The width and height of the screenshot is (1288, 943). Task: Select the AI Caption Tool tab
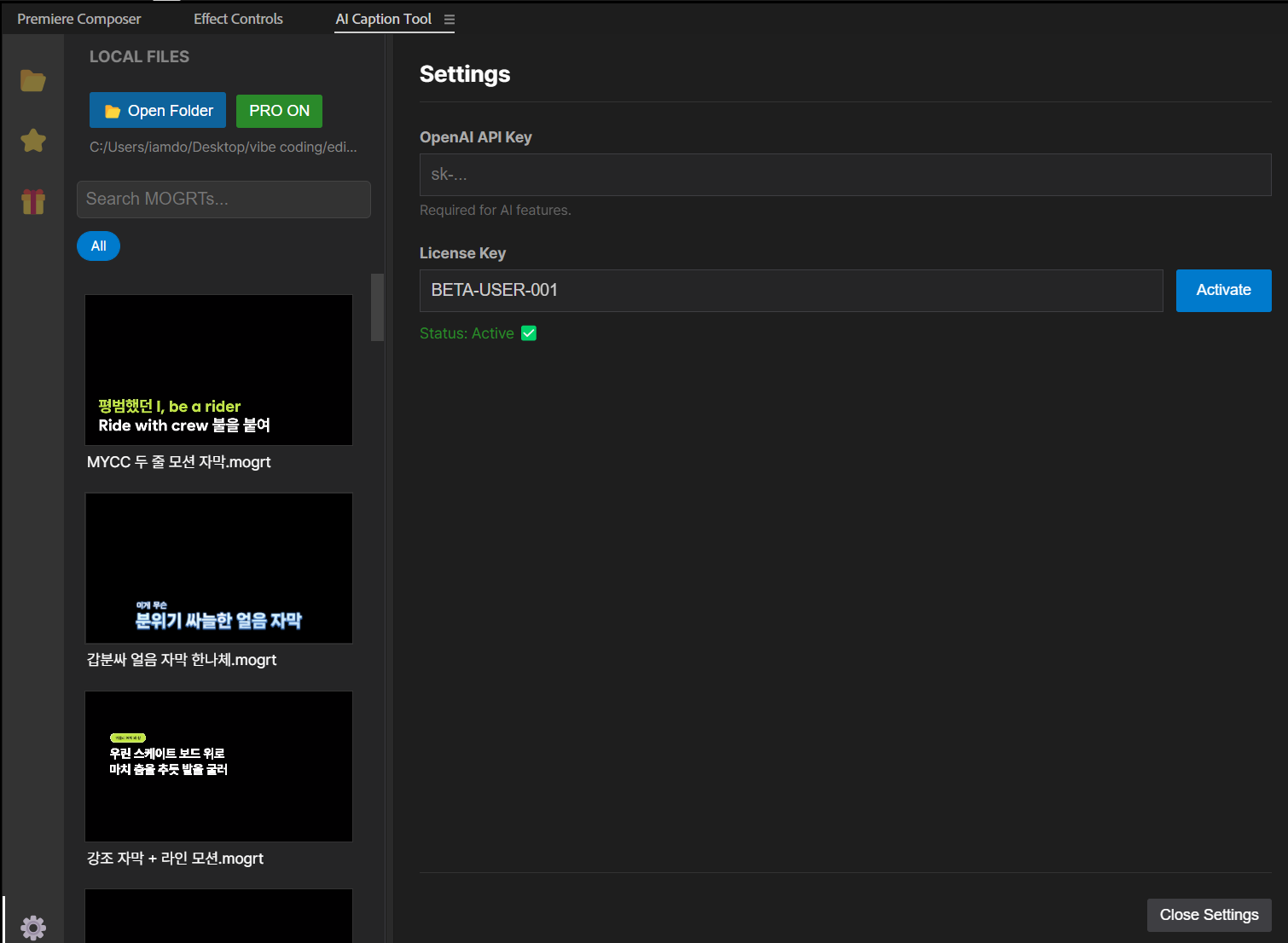pos(383,19)
